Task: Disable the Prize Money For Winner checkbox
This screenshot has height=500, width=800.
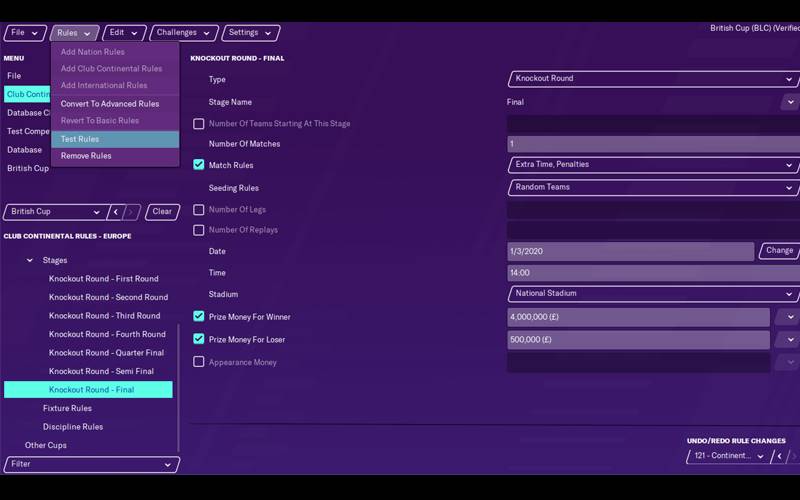Action: pos(199,317)
